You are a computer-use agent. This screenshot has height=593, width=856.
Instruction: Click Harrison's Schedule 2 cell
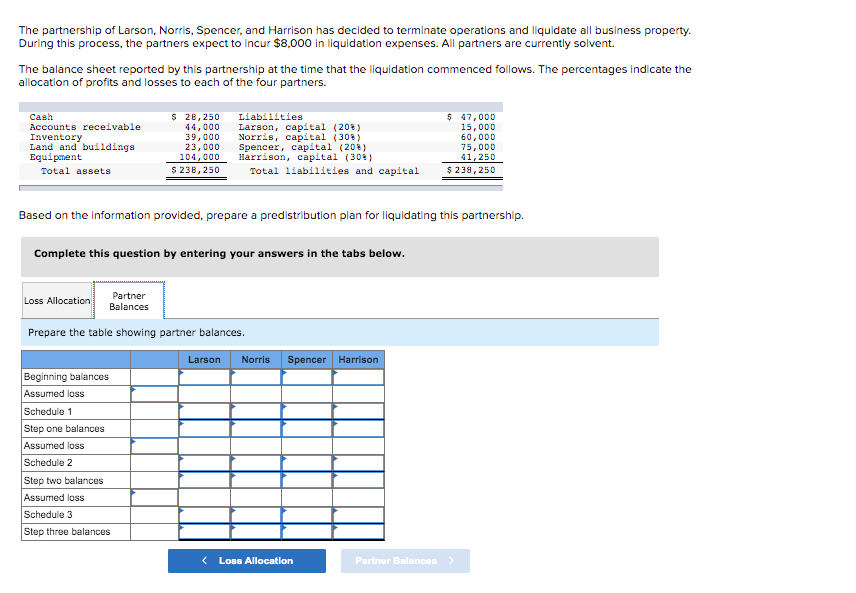click(359, 463)
